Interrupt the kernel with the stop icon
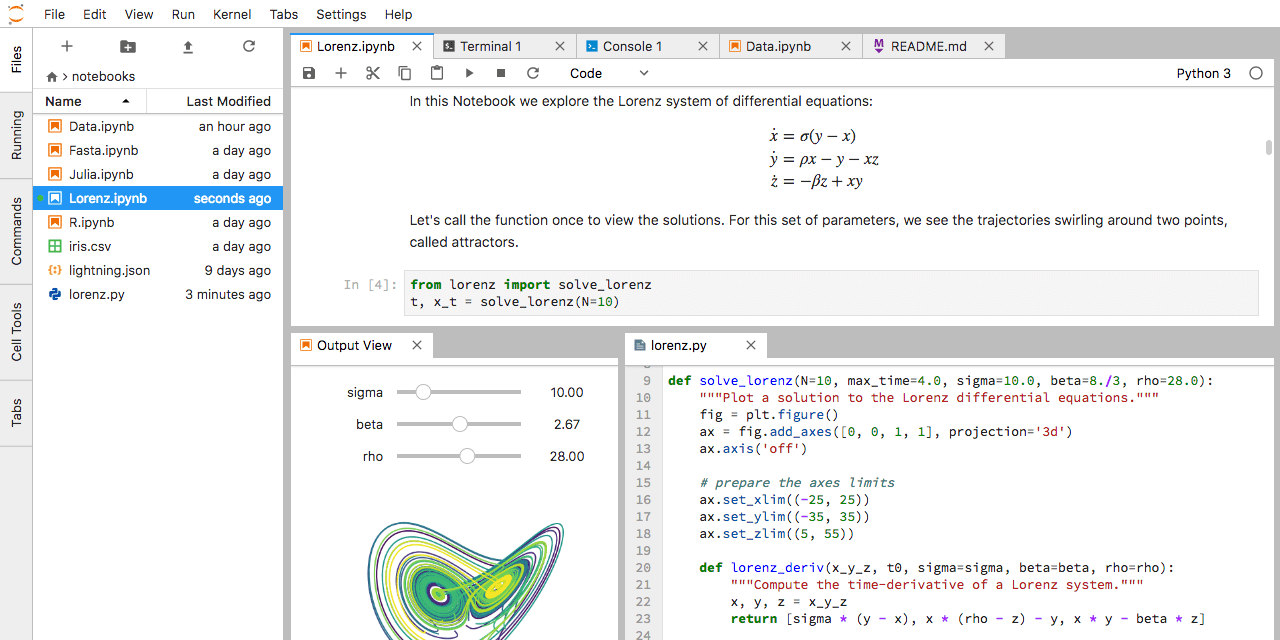Screen dimensions: 1280x640 point(501,73)
